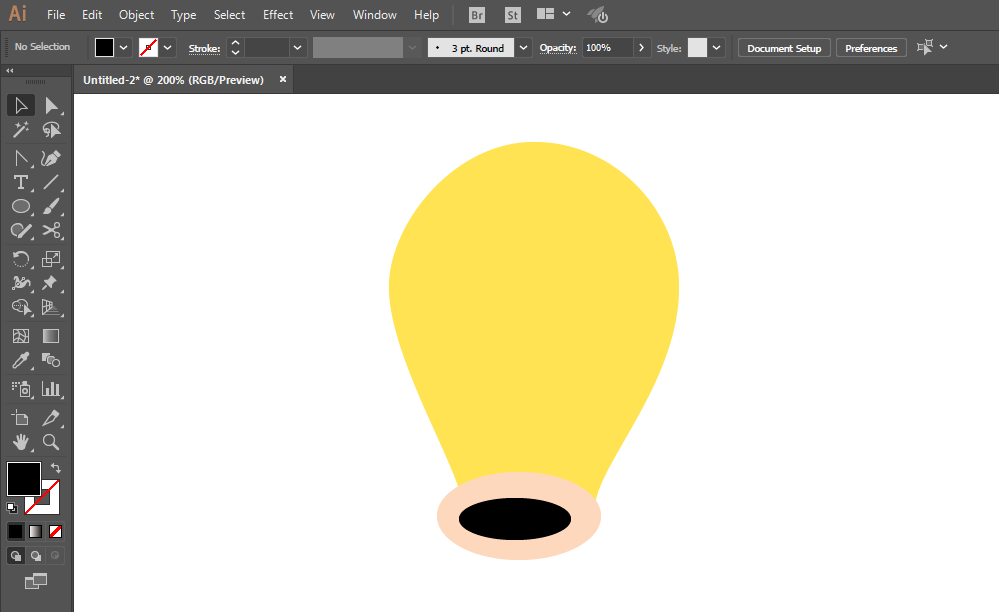This screenshot has height=612, width=999.
Task: Select the Rotate tool
Action: click(20, 259)
